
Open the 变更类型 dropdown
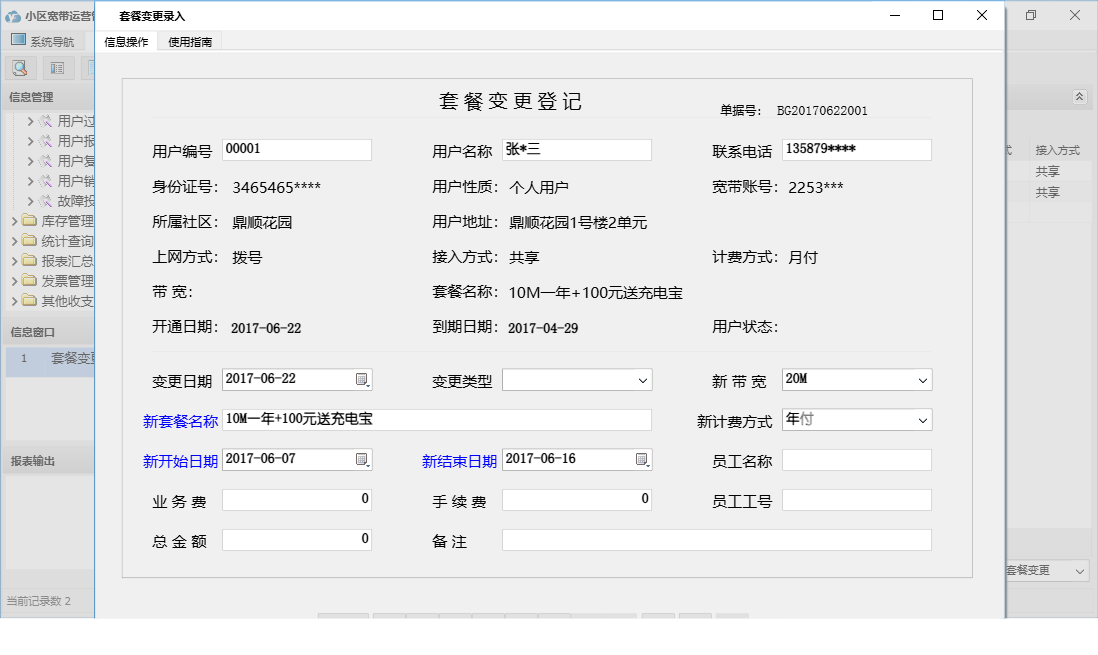643,380
